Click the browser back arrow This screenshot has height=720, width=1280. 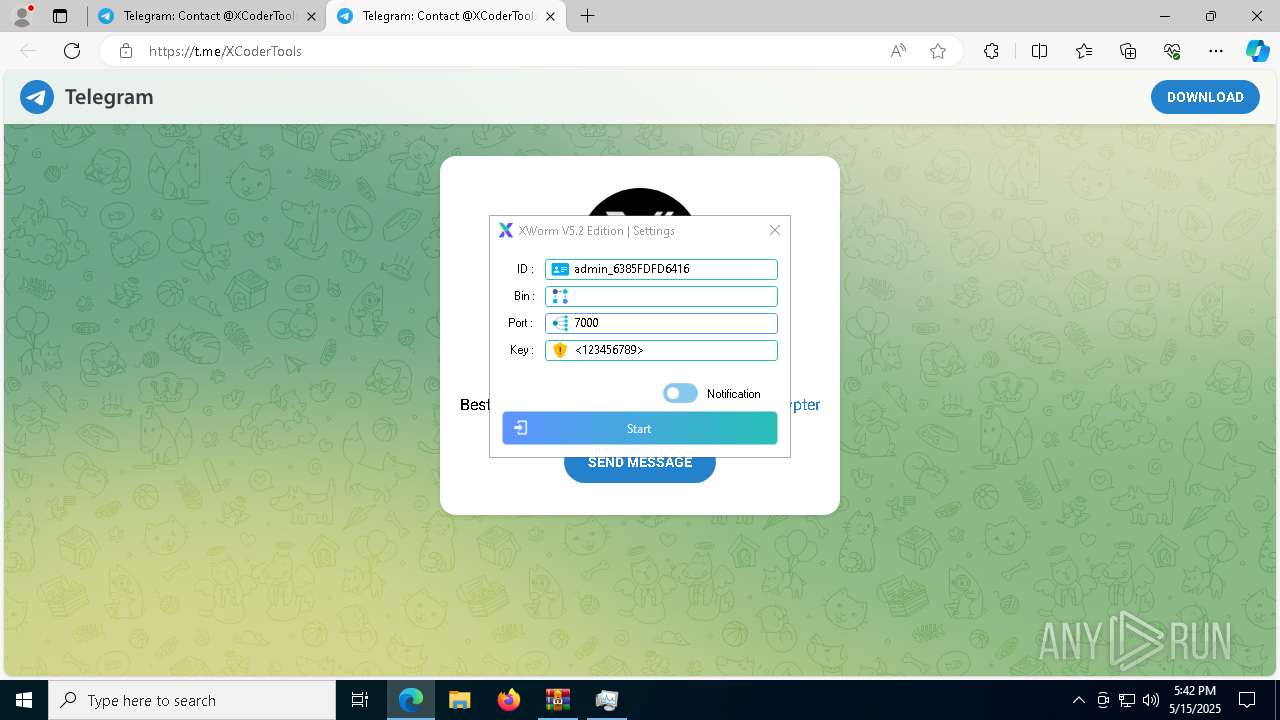[28, 51]
